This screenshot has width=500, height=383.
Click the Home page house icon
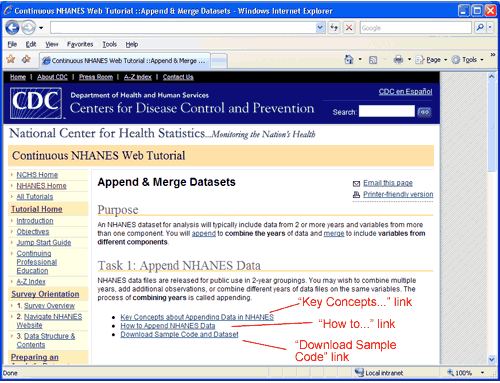pos(349,60)
